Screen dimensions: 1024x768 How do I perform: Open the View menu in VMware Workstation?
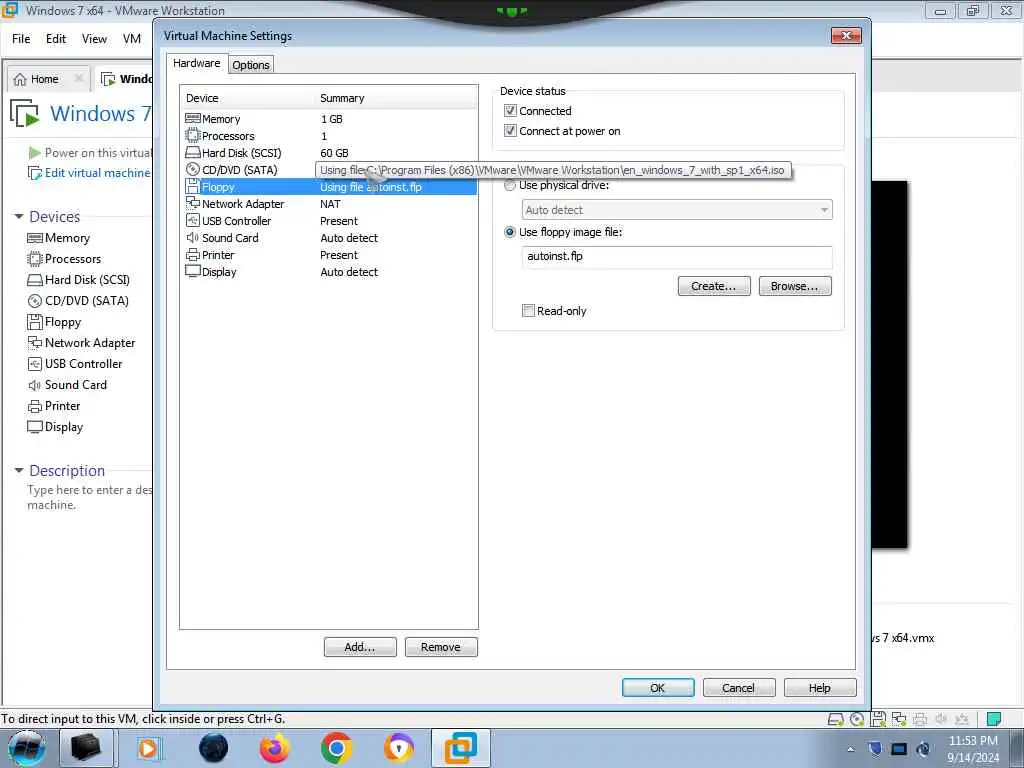coord(94,39)
